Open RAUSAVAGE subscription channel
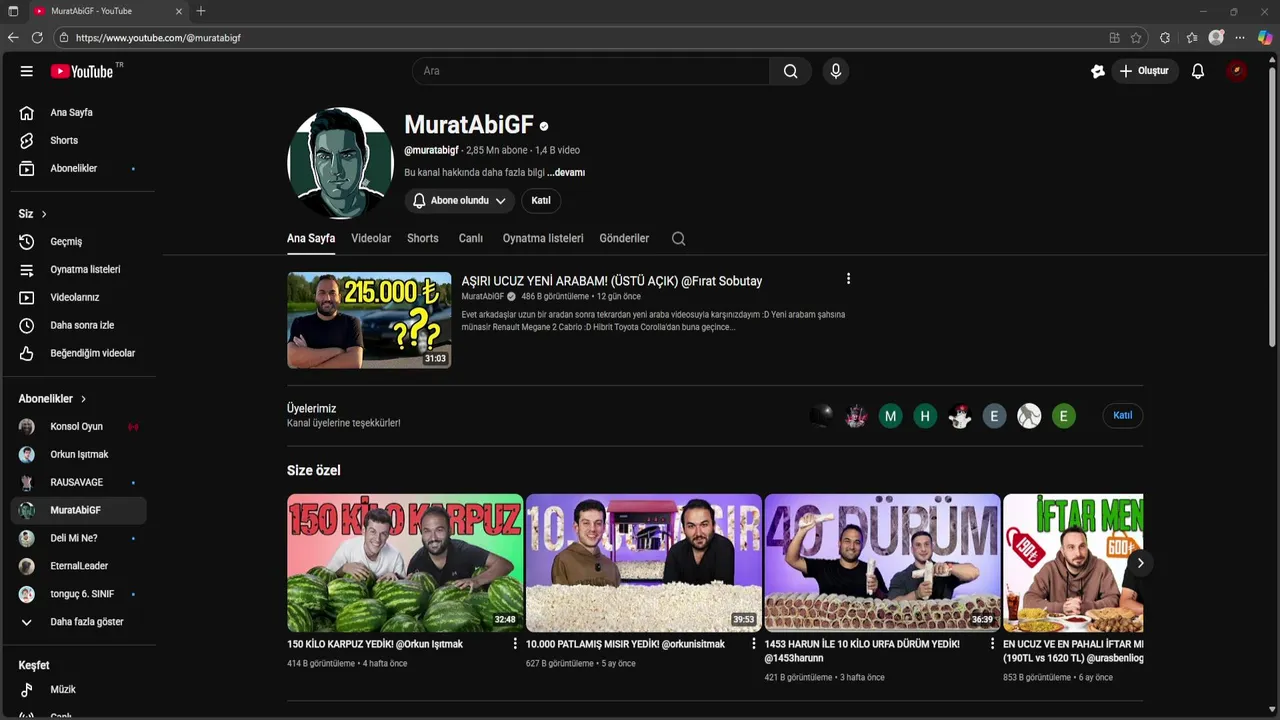The image size is (1280, 720). [x=79, y=482]
